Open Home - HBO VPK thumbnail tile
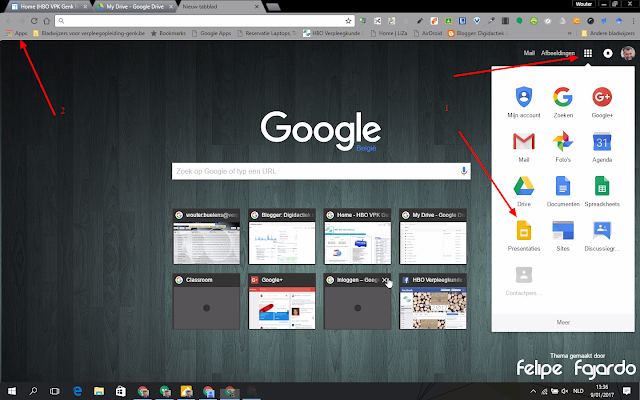The image size is (640, 400). [x=358, y=237]
